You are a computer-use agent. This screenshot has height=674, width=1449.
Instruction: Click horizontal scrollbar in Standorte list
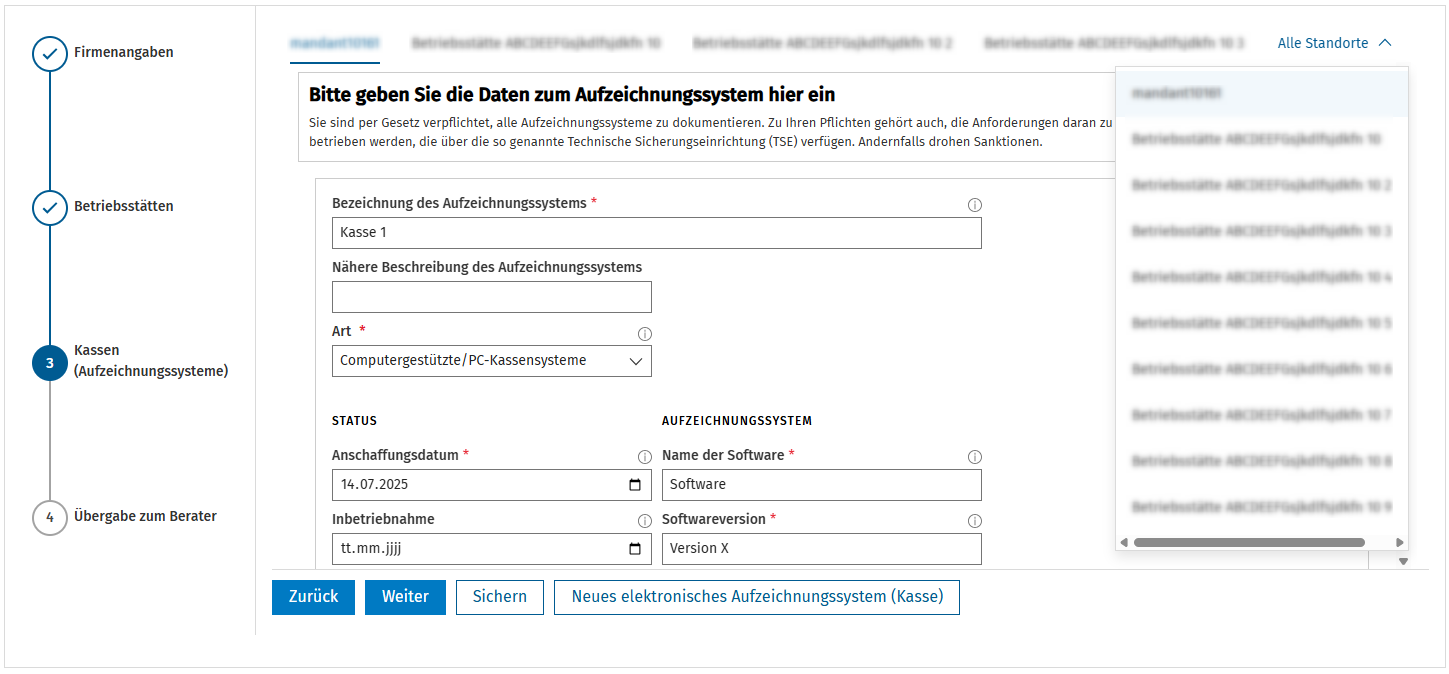click(x=1250, y=542)
